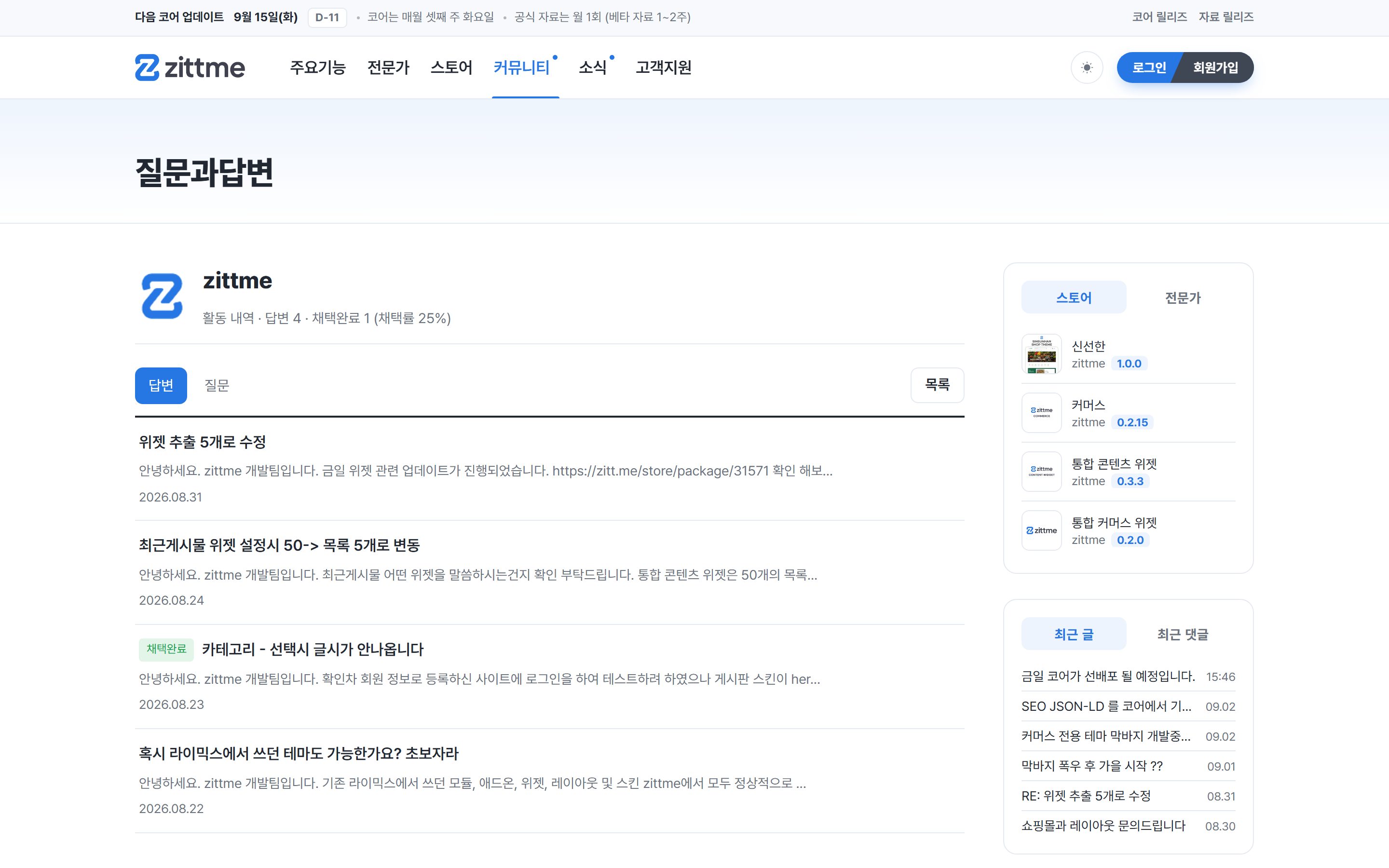Open the 신선한 theme thumbnail

(1041, 354)
